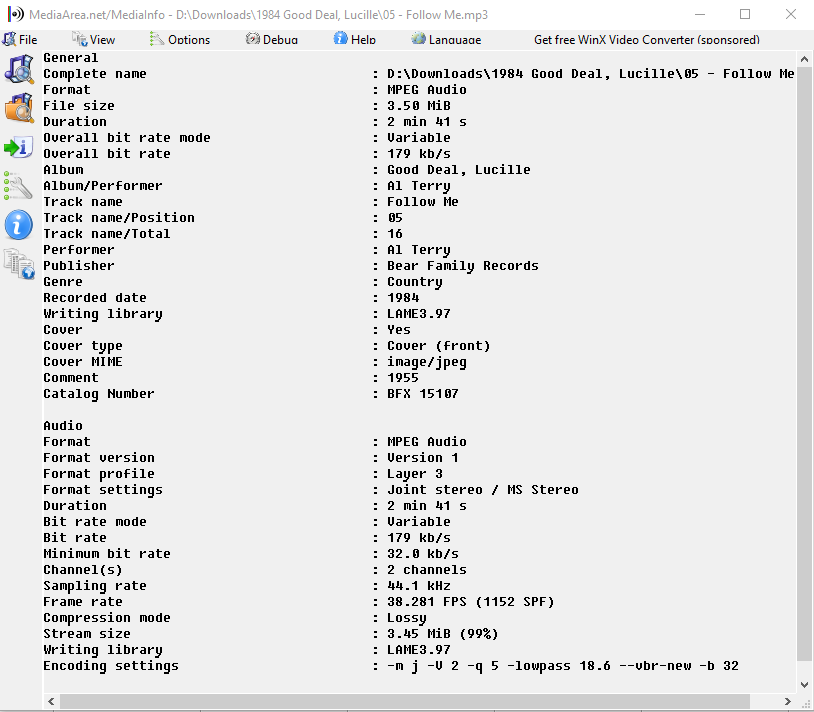Click the Get free WinX Video Converter link
The height and width of the screenshot is (712, 814).
click(647, 39)
